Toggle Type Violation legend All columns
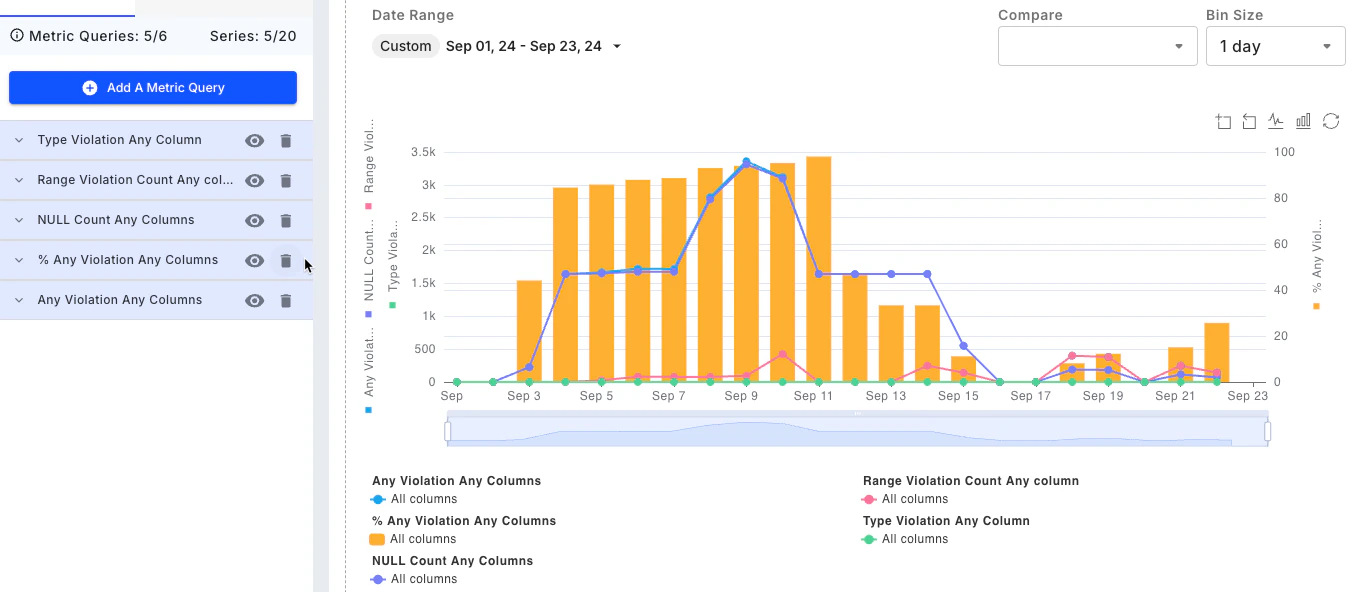Image resolution: width=1353 pixels, height=592 pixels. click(905, 539)
